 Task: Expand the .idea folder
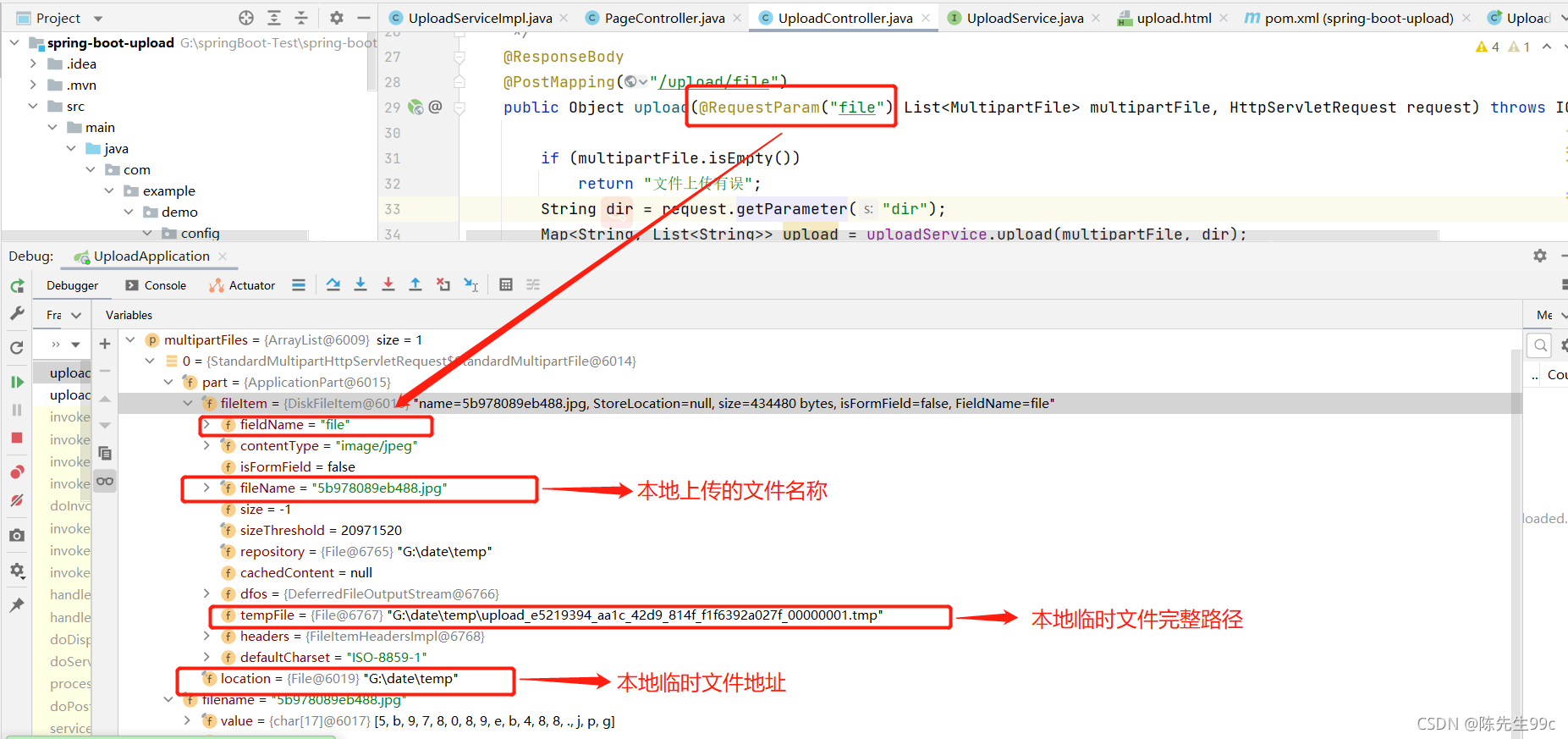tap(33, 63)
